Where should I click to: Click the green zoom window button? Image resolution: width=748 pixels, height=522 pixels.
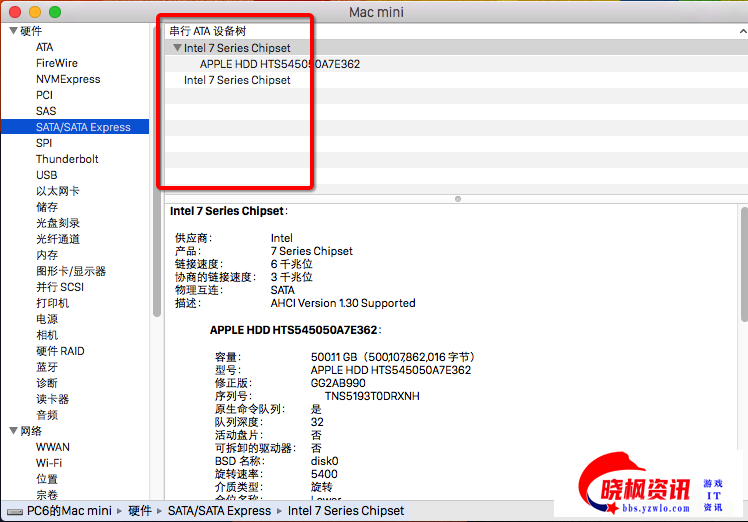click(x=55, y=12)
